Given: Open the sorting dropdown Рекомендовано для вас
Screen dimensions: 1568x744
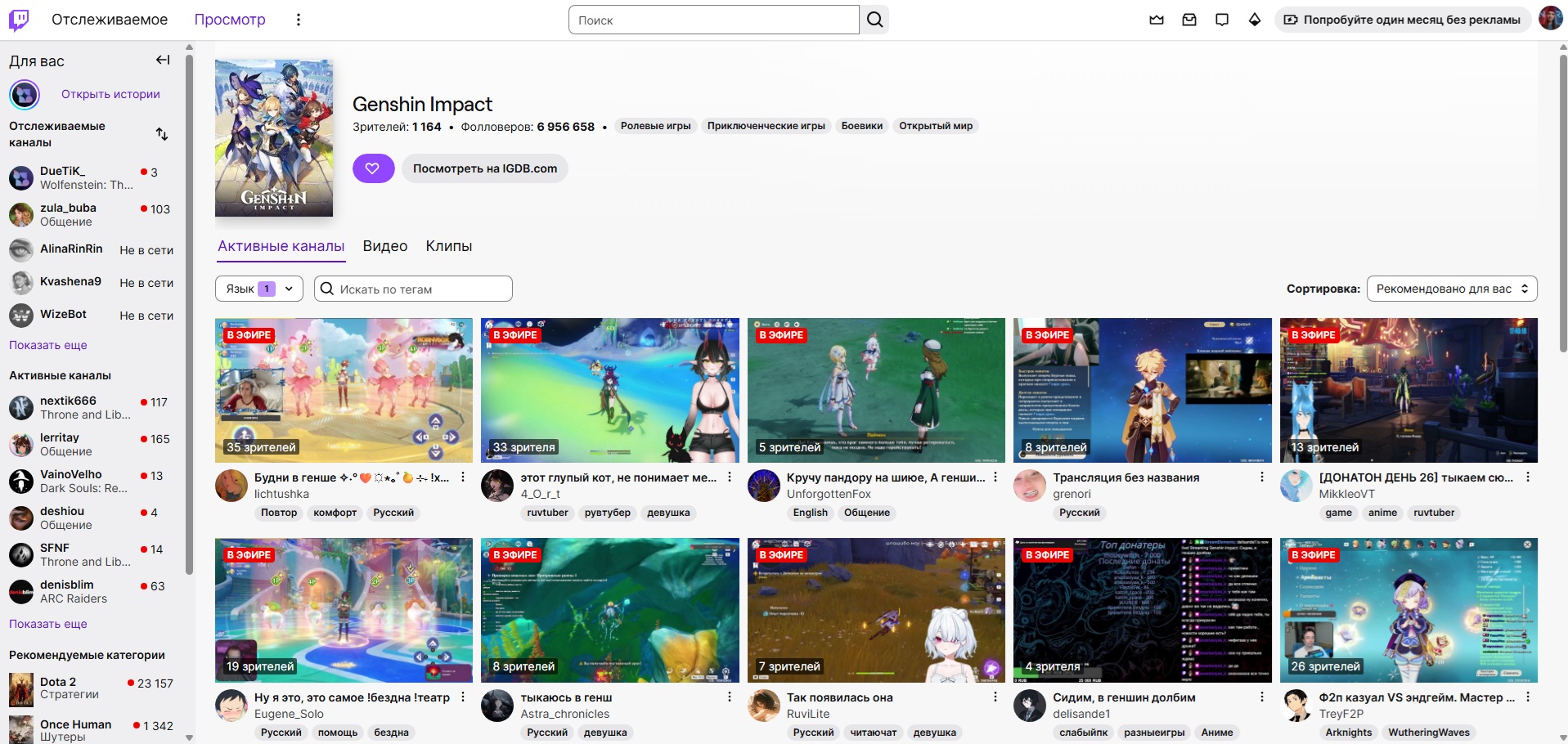Looking at the screenshot, I should (x=1452, y=289).
